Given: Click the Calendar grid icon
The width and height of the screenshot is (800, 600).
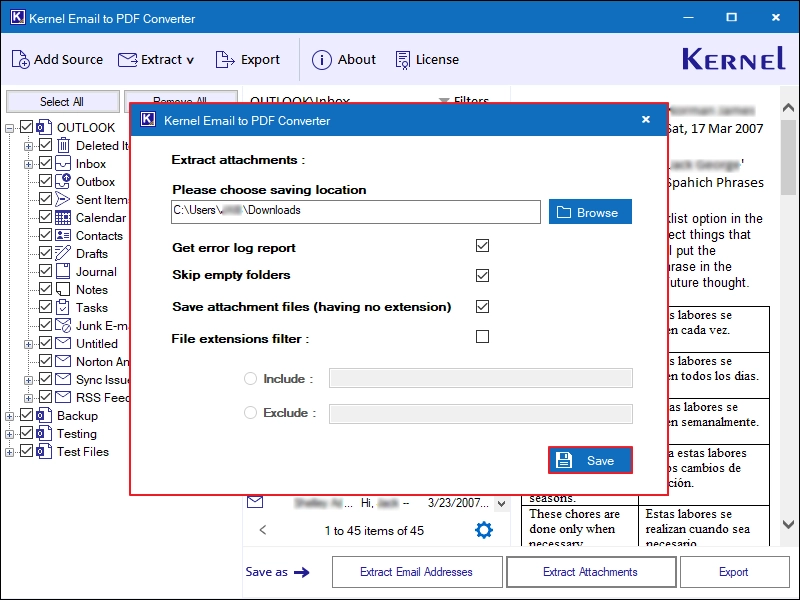Looking at the screenshot, I should 63,217.
